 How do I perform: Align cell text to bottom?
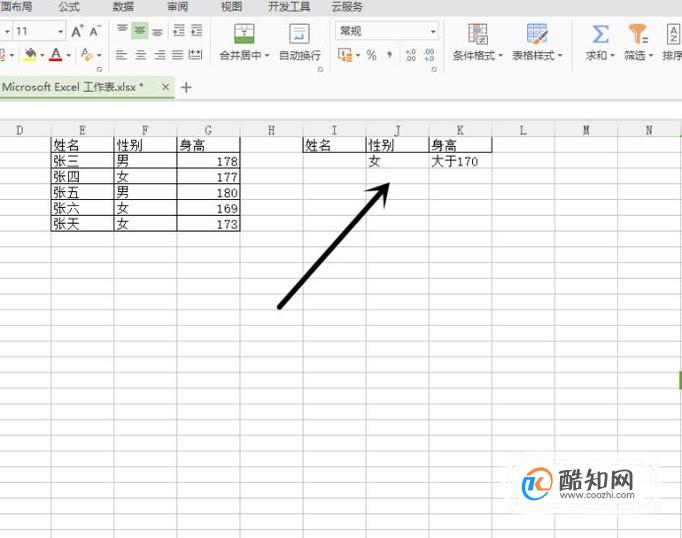coord(157,31)
